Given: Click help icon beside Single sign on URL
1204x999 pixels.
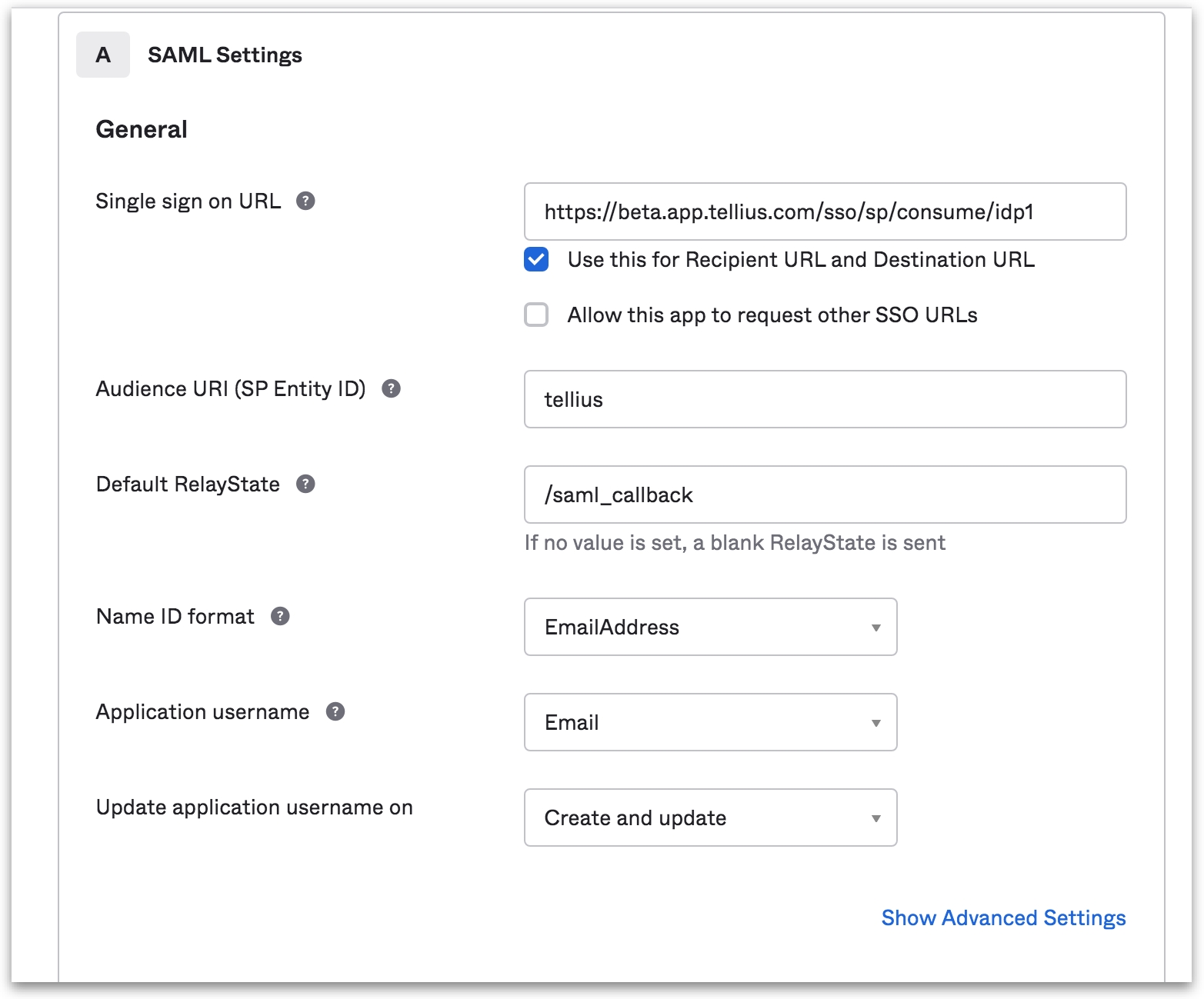Looking at the screenshot, I should (305, 201).
